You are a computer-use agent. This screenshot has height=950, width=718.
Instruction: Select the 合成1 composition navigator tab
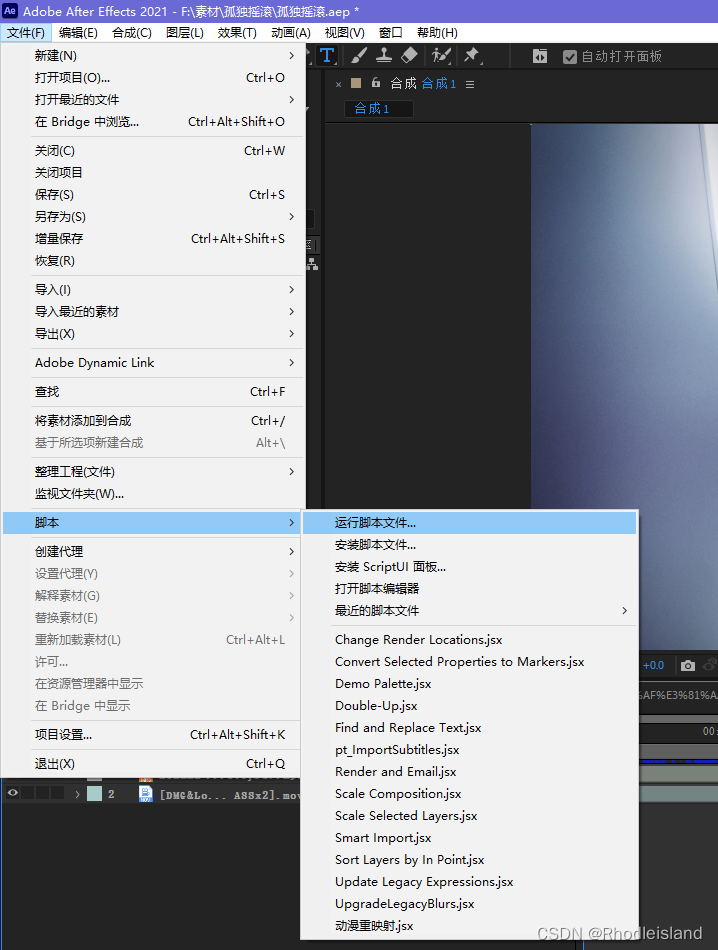pyautogui.click(x=379, y=108)
